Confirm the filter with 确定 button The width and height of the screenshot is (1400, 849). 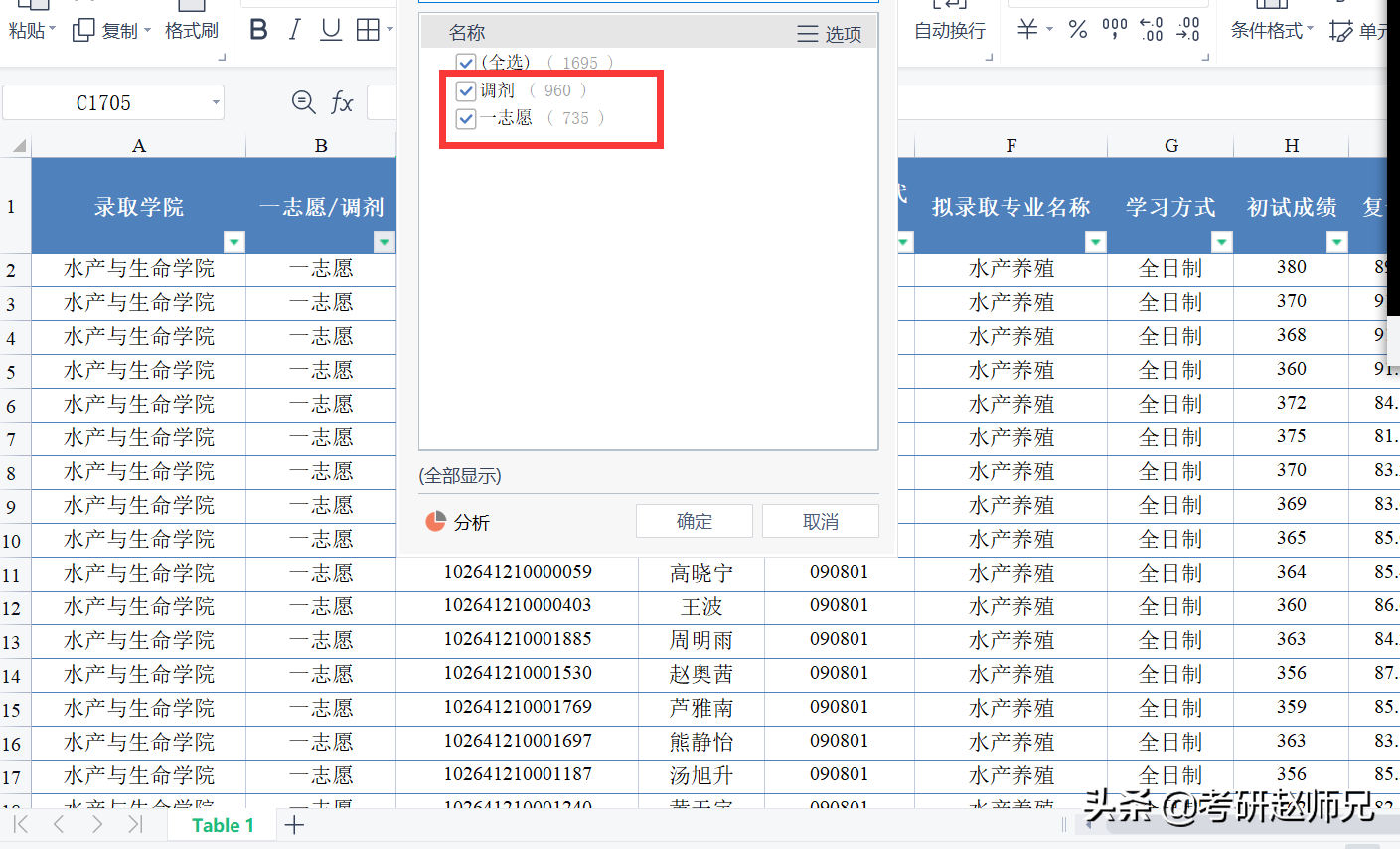tap(694, 520)
